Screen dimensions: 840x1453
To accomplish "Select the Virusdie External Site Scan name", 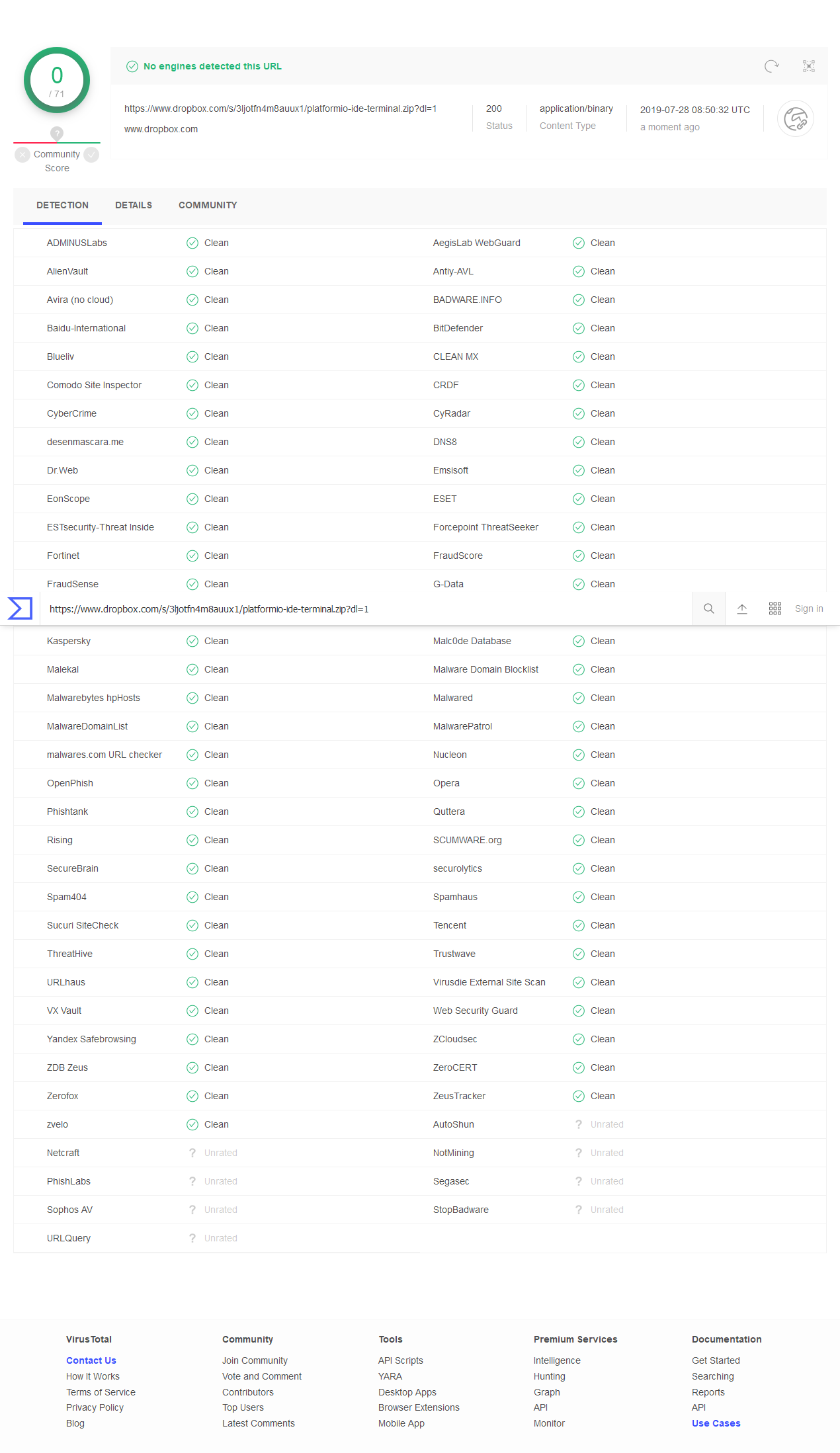I will pos(489,982).
